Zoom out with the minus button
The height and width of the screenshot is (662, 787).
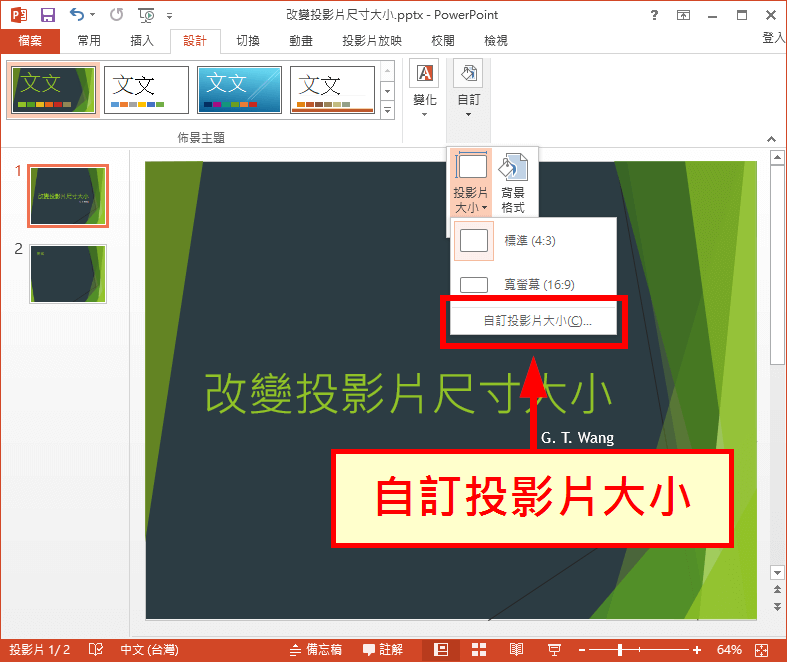(582, 650)
